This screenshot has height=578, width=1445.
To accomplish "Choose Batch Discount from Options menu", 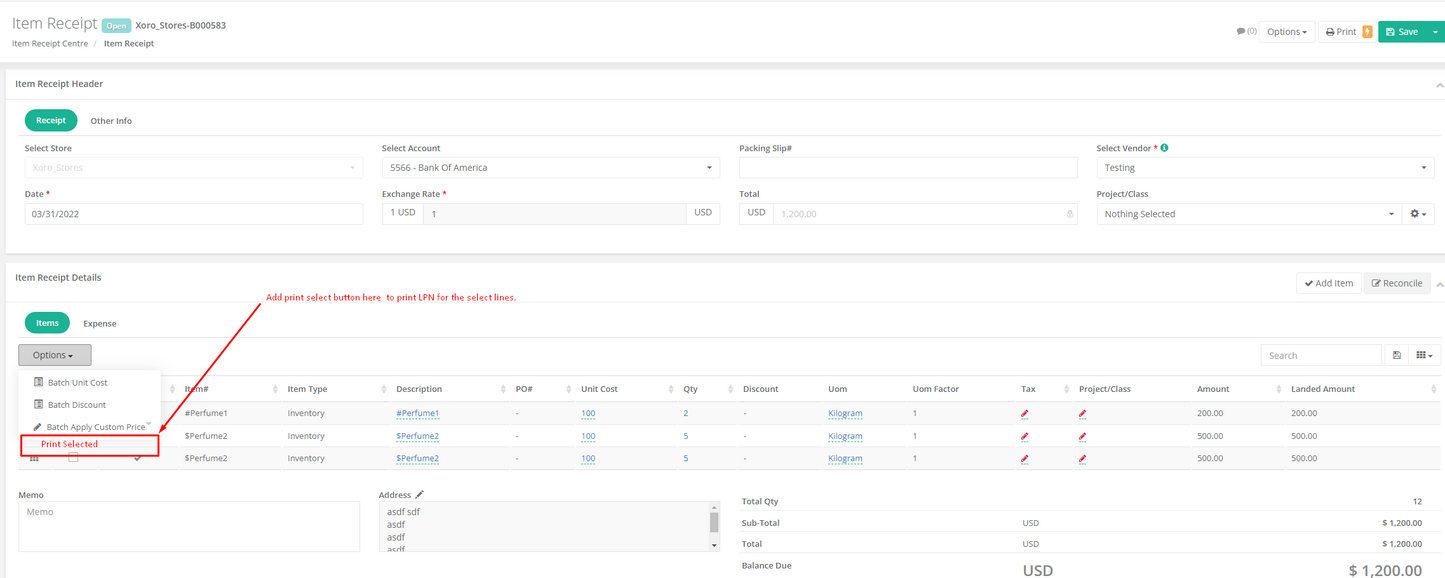I will click(x=77, y=405).
